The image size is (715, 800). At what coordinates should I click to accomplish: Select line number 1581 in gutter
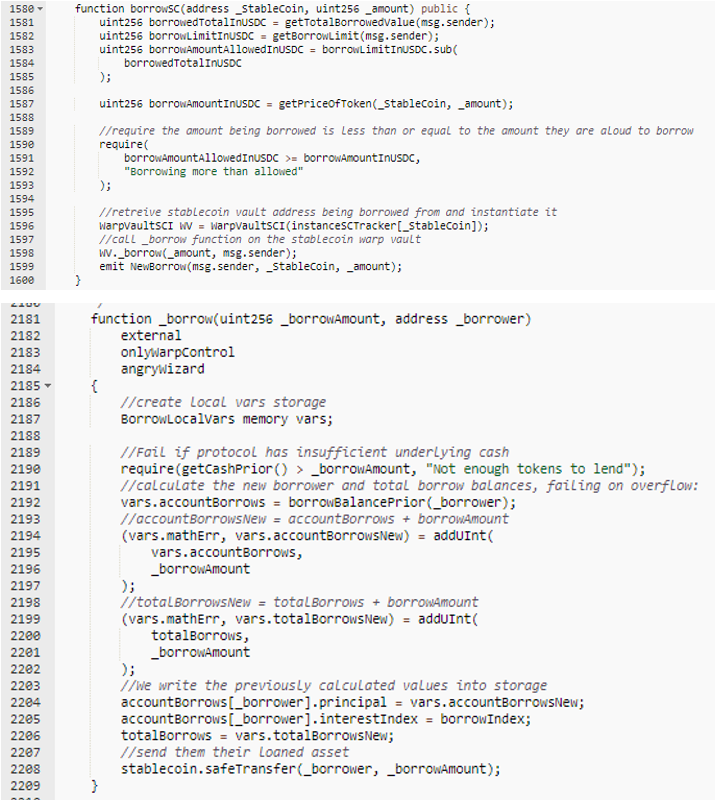pyautogui.click(x=21, y=22)
